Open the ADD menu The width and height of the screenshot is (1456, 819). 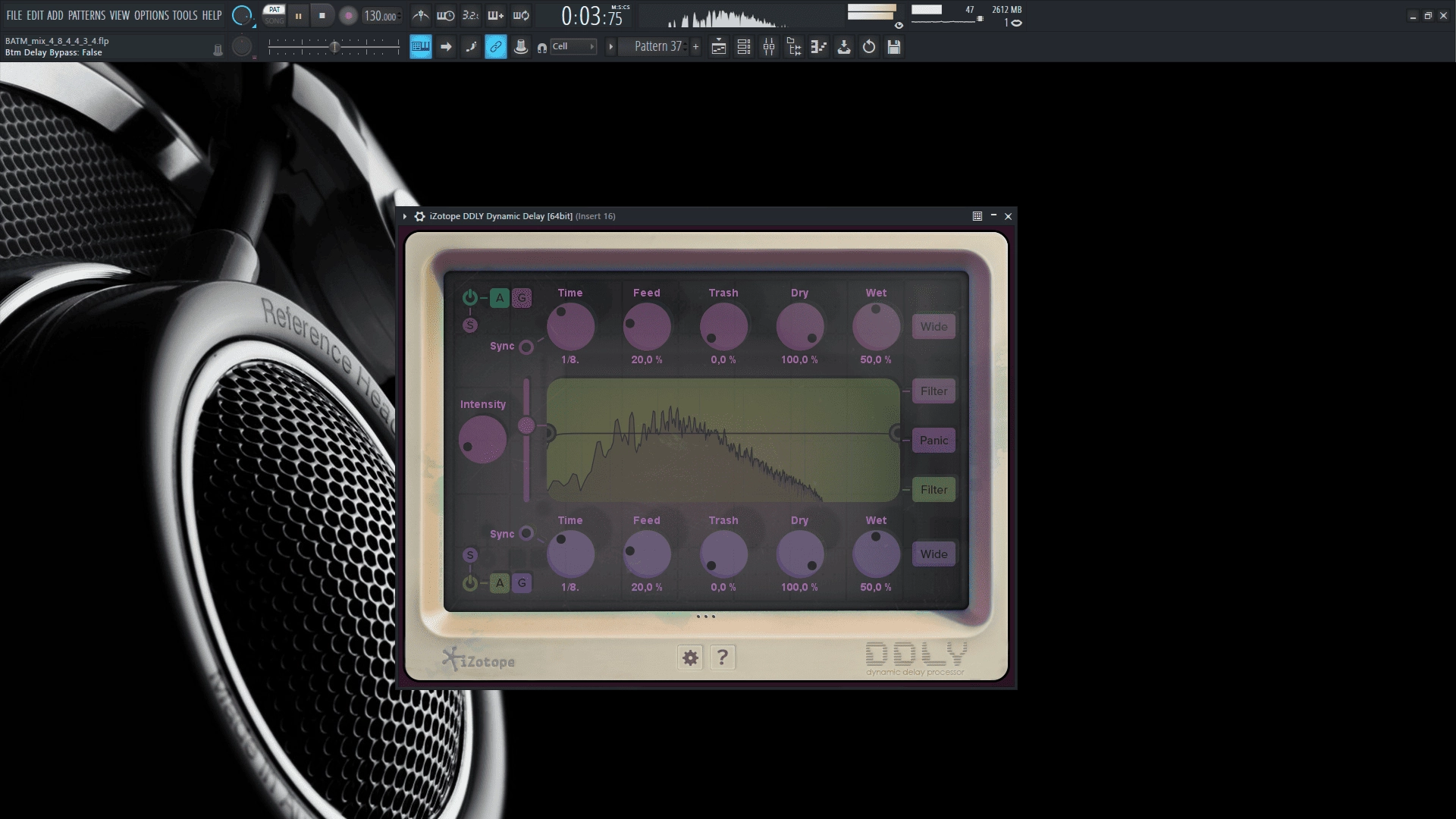(x=55, y=15)
